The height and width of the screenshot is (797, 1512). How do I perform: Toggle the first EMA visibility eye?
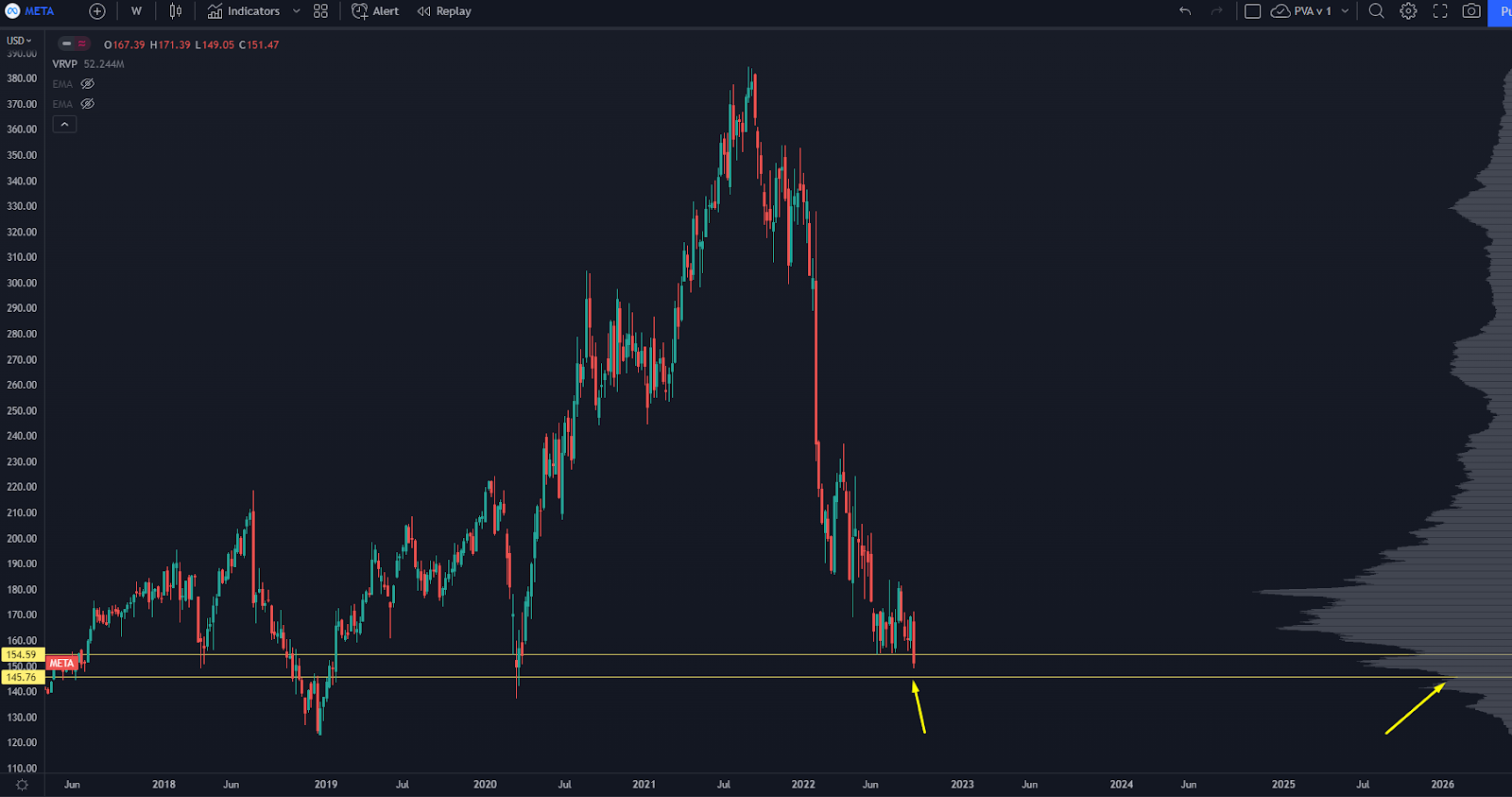[x=88, y=84]
